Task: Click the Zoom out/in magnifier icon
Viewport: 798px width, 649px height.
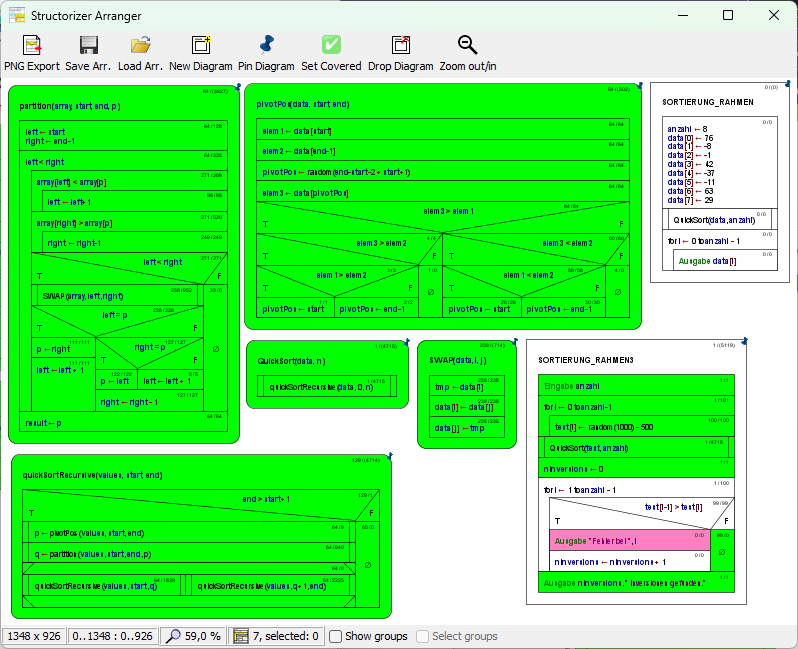Action: pyautogui.click(x=467, y=45)
